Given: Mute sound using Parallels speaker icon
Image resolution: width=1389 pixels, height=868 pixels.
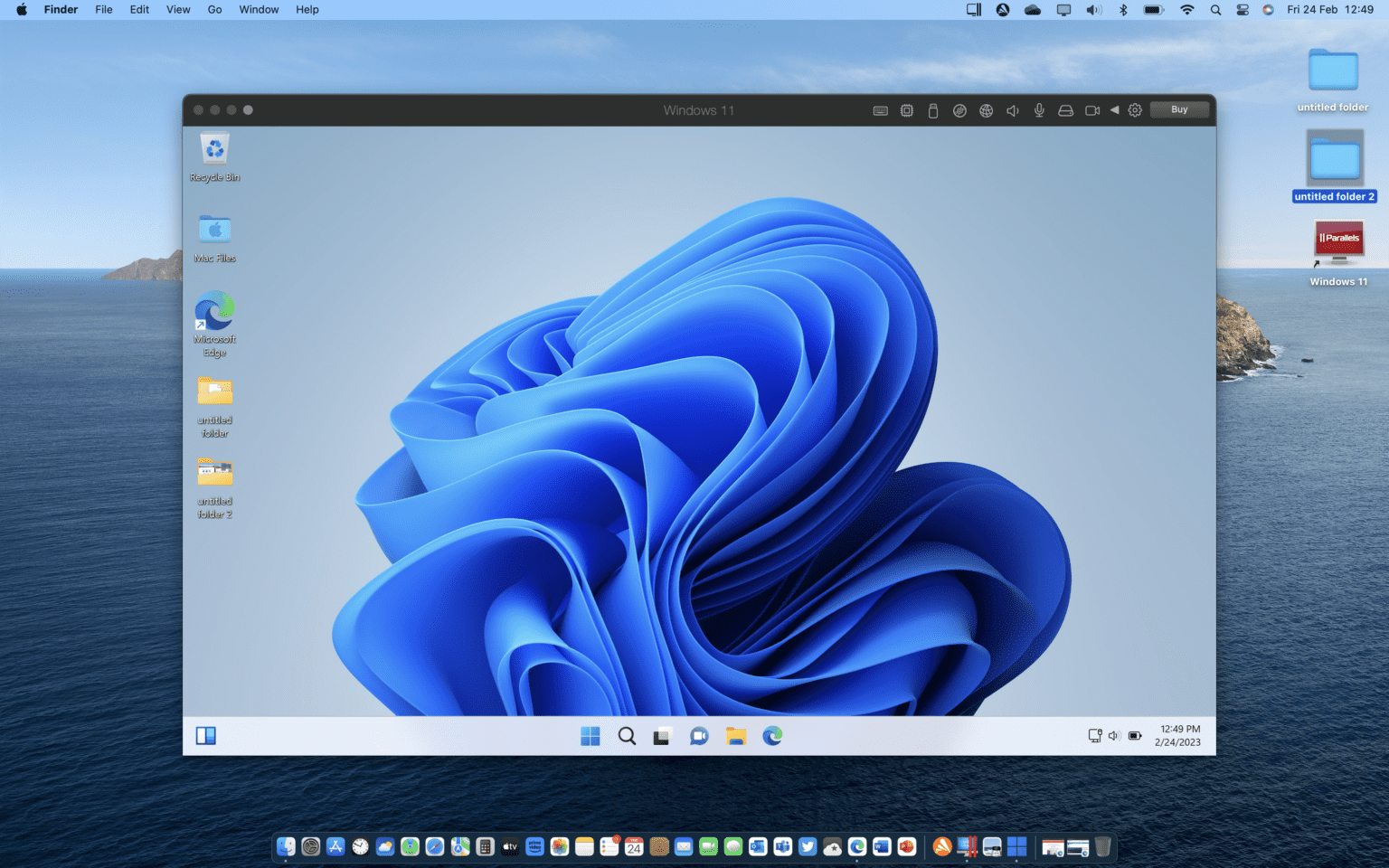Looking at the screenshot, I should point(1012,109).
